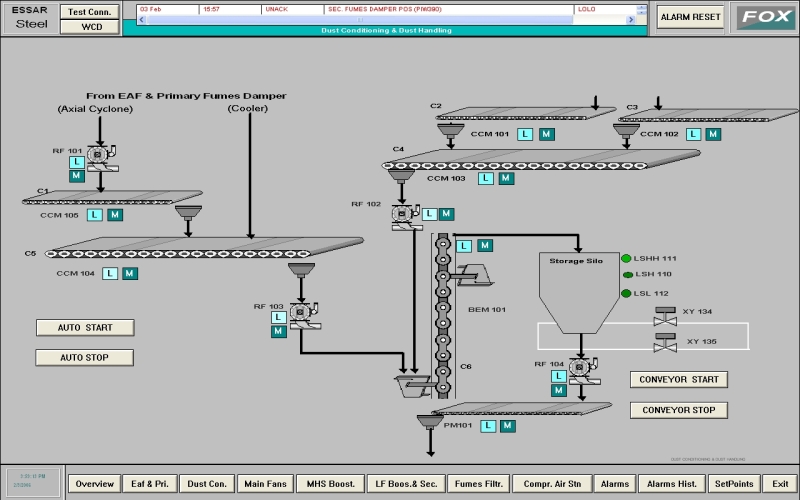Click the ALARM RESET button
This screenshot has height=500, width=800.
pyautogui.click(x=690, y=17)
